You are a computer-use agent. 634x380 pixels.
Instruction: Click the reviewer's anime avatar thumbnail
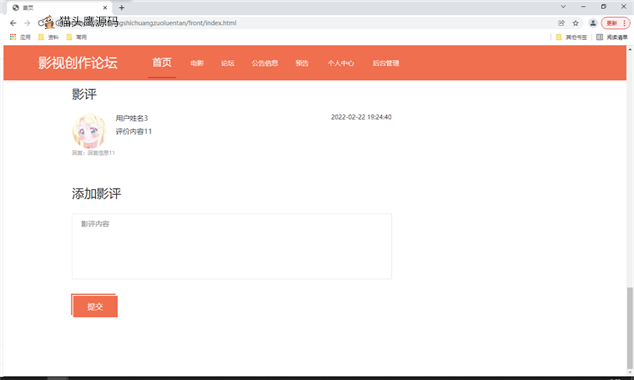(x=89, y=131)
